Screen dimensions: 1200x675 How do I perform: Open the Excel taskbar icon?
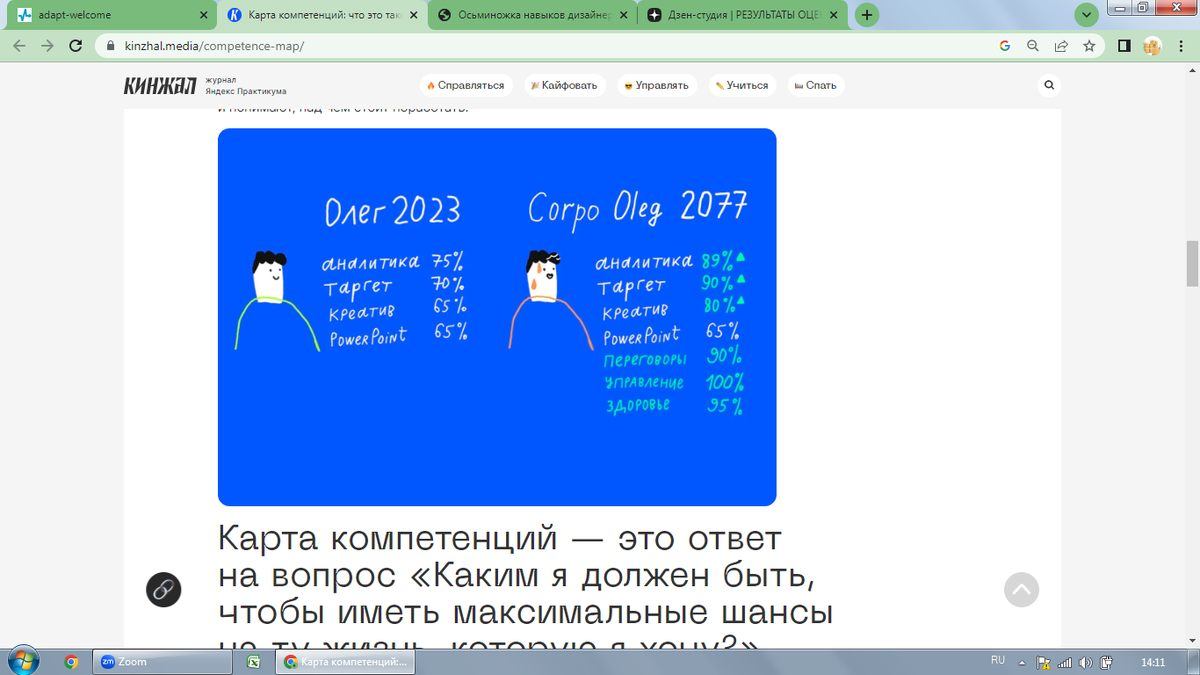(x=254, y=662)
